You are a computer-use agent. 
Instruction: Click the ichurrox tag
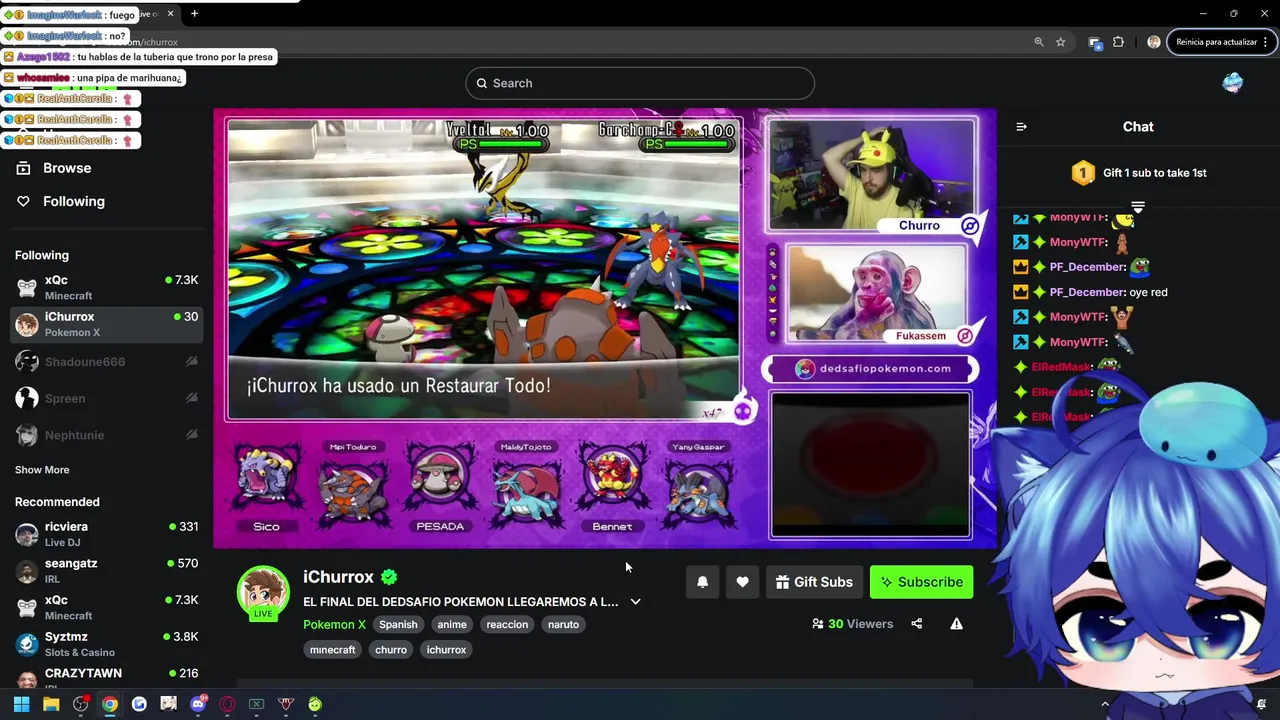(446, 650)
